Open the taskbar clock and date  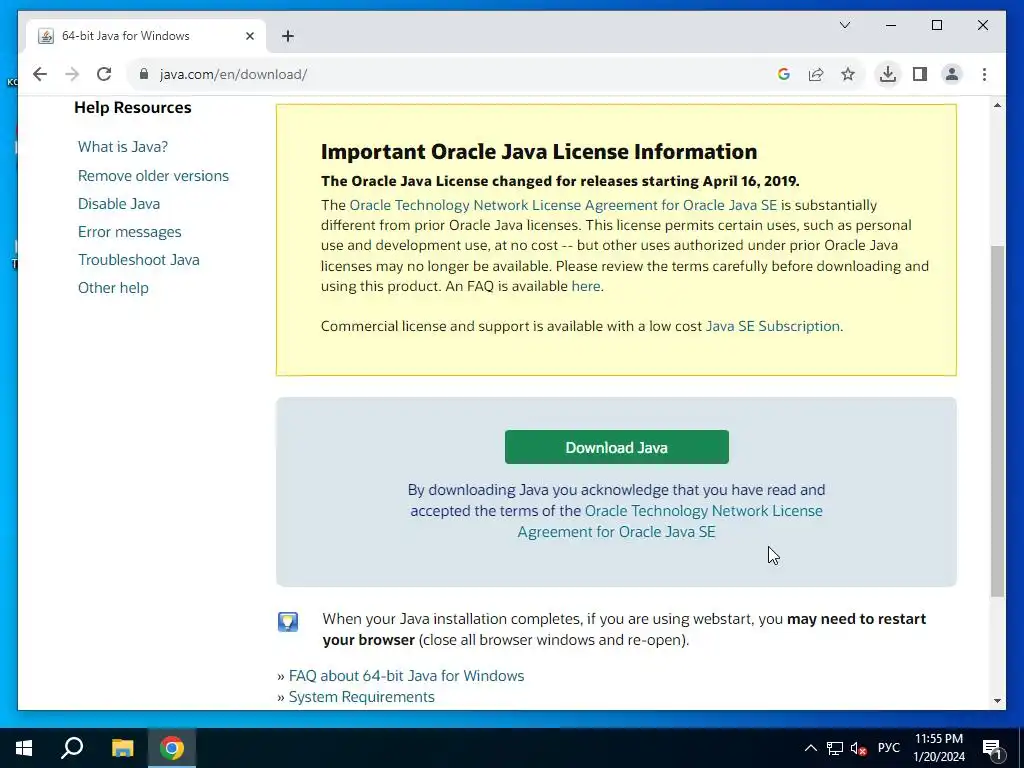(x=939, y=748)
